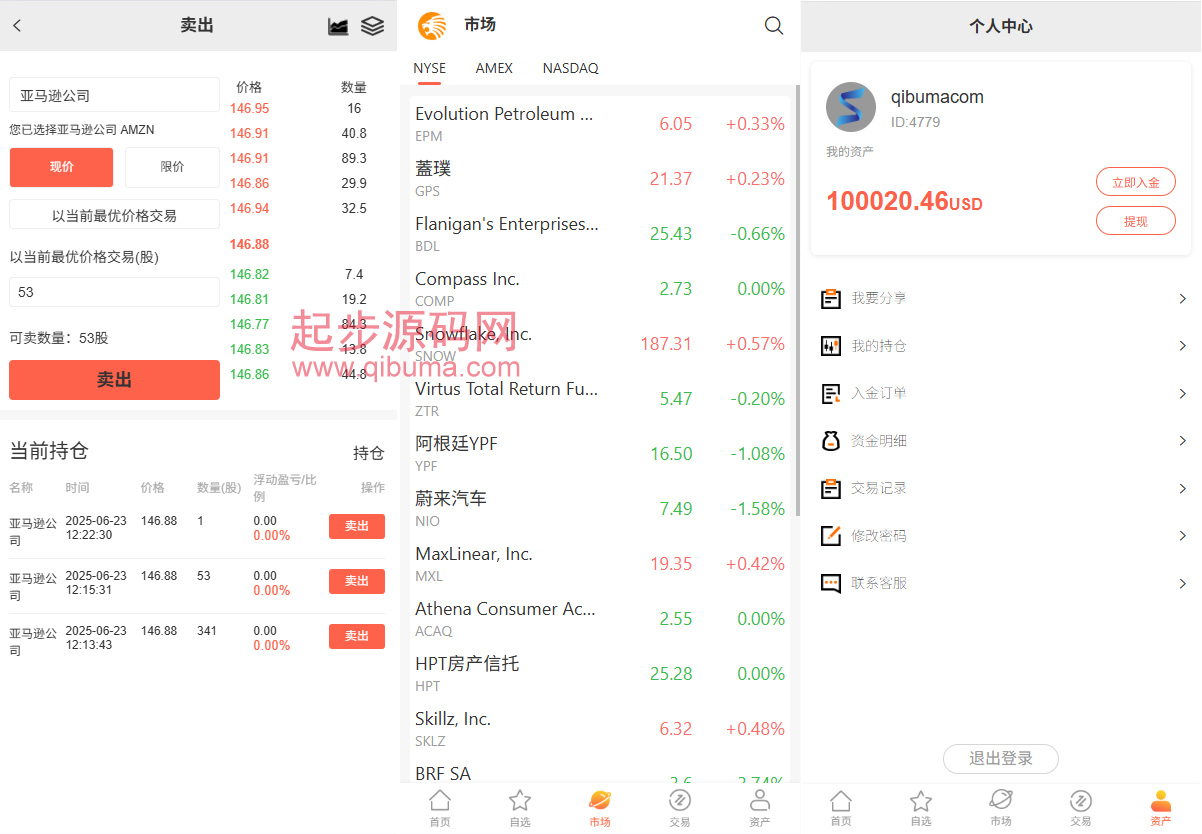Open 交易 in the 个人中心 bottom bar

(1081, 808)
